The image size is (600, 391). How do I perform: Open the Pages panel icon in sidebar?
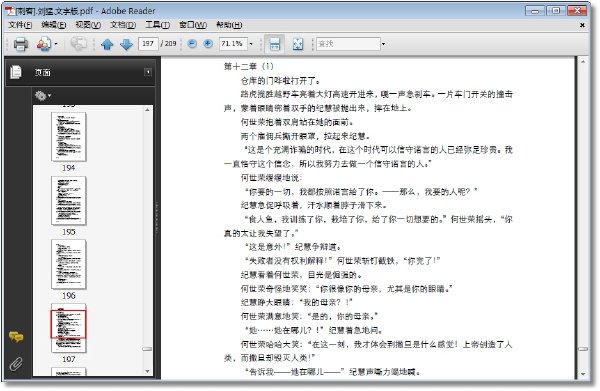pos(16,72)
